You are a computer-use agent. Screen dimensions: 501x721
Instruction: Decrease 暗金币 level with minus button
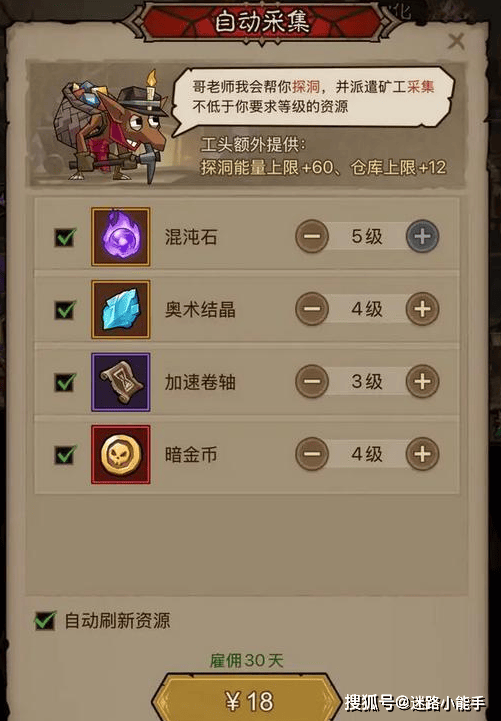312,454
